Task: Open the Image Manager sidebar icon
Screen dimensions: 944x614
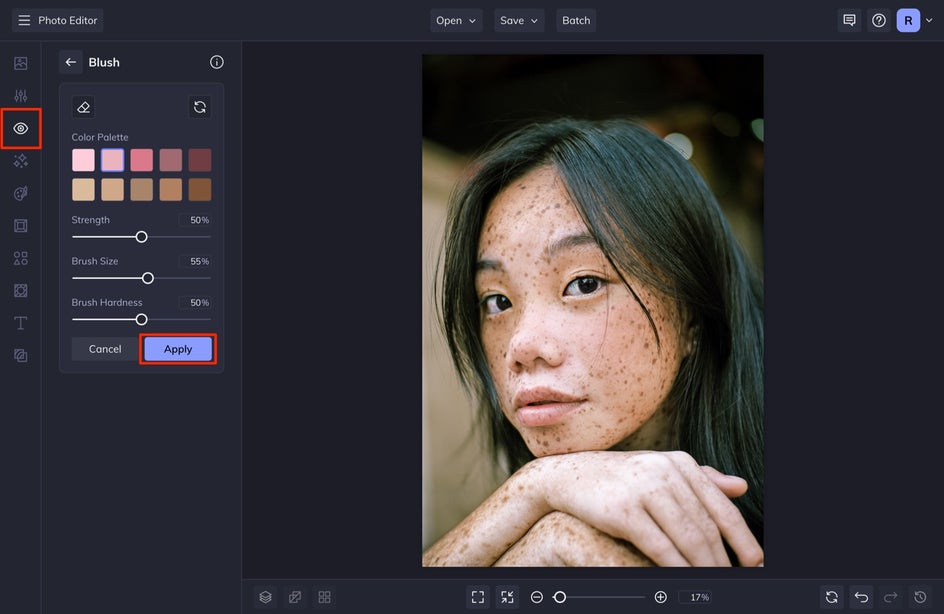Action: click(20, 63)
